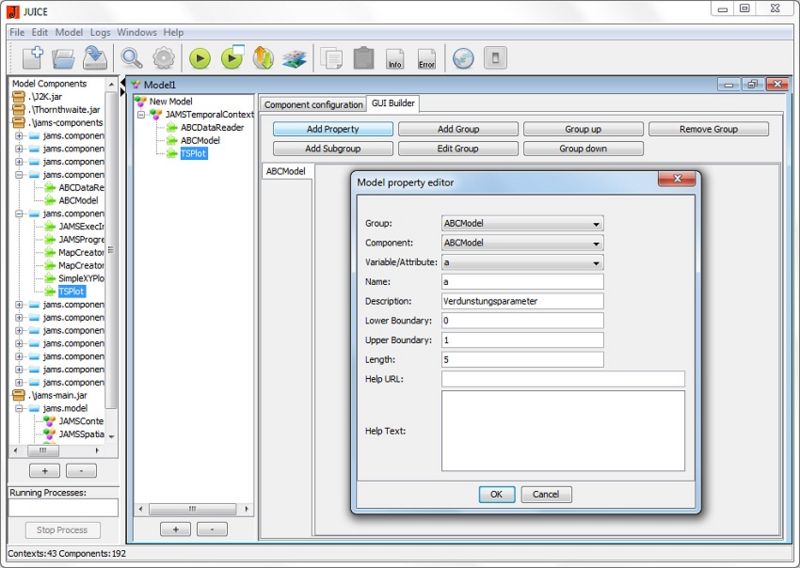
Task: Click the Description text field
Action: 522,301
